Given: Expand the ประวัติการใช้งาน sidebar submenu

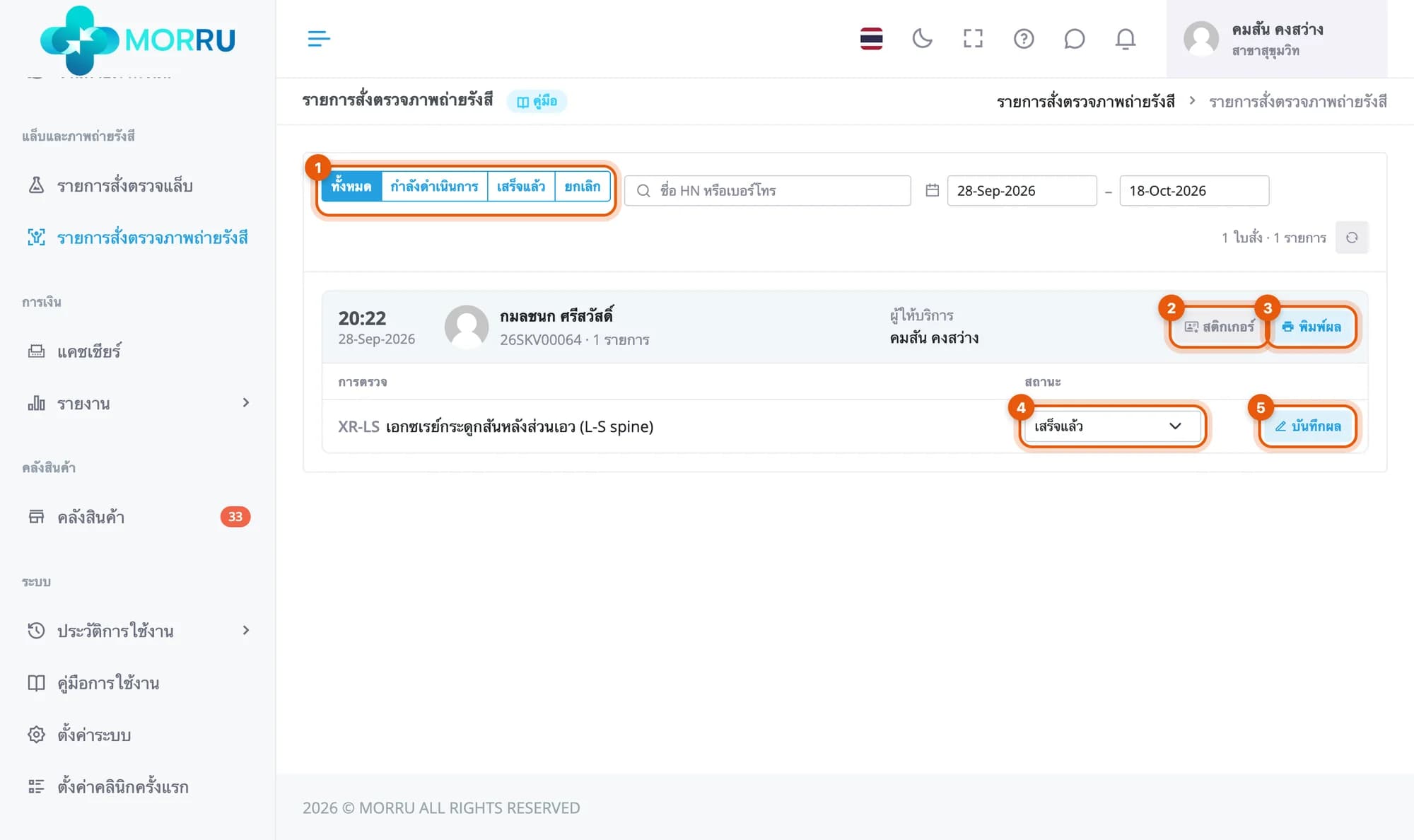Looking at the screenshot, I should pyautogui.click(x=138, y=631).
